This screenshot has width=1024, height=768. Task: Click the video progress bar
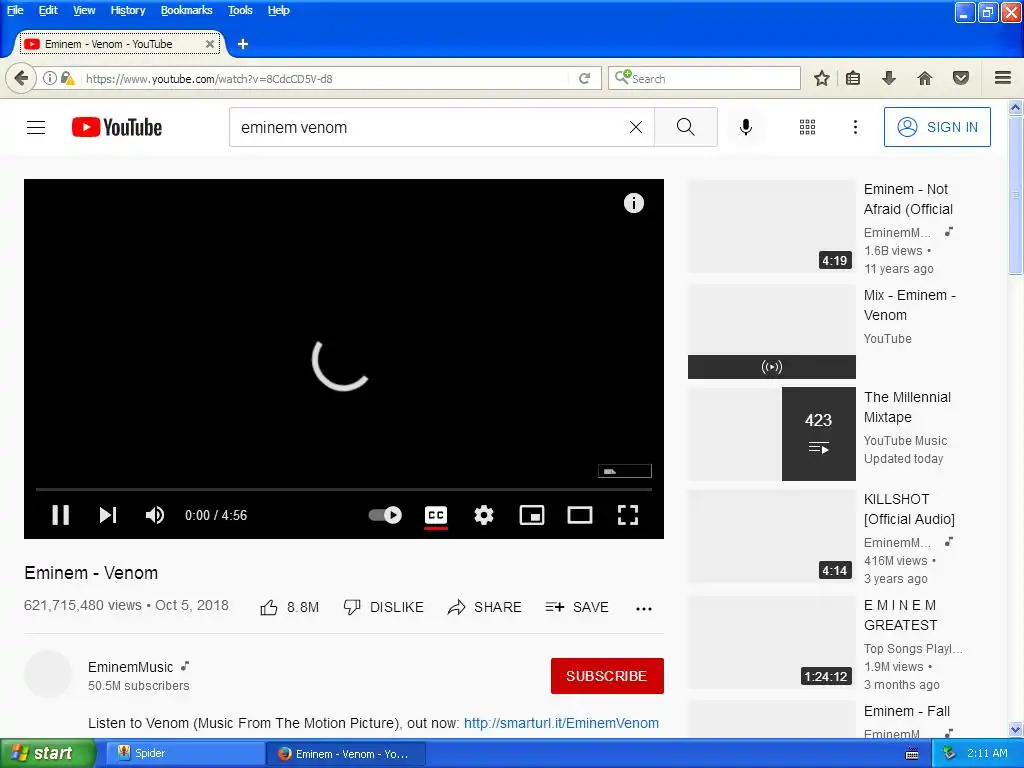point(344,488)
